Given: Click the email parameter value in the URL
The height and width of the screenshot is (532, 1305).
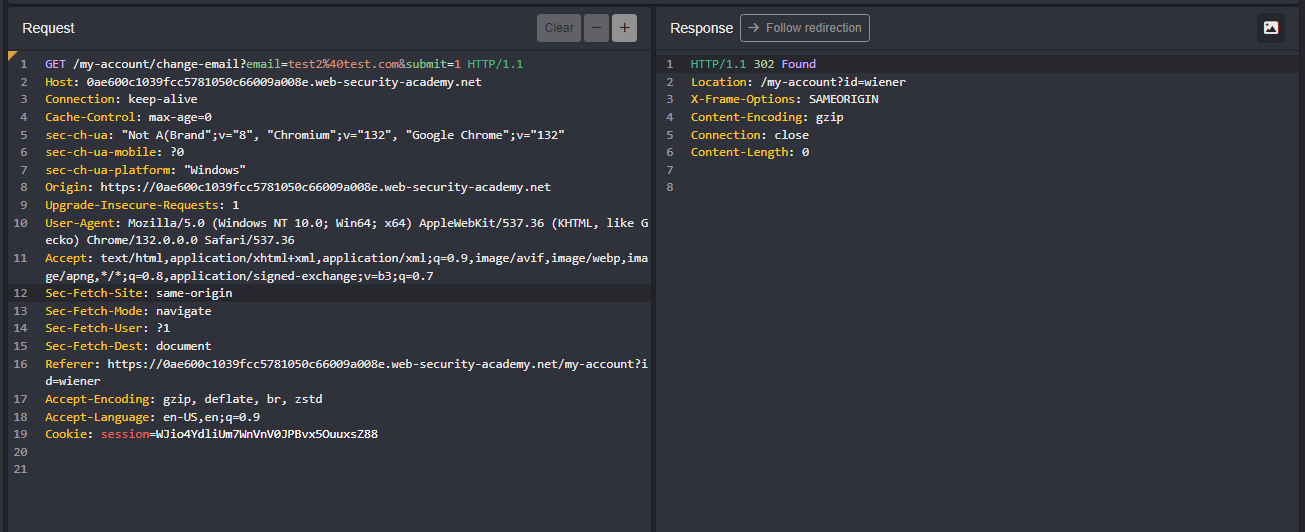Looking at the screenshot, I should (x=343, y=64).
